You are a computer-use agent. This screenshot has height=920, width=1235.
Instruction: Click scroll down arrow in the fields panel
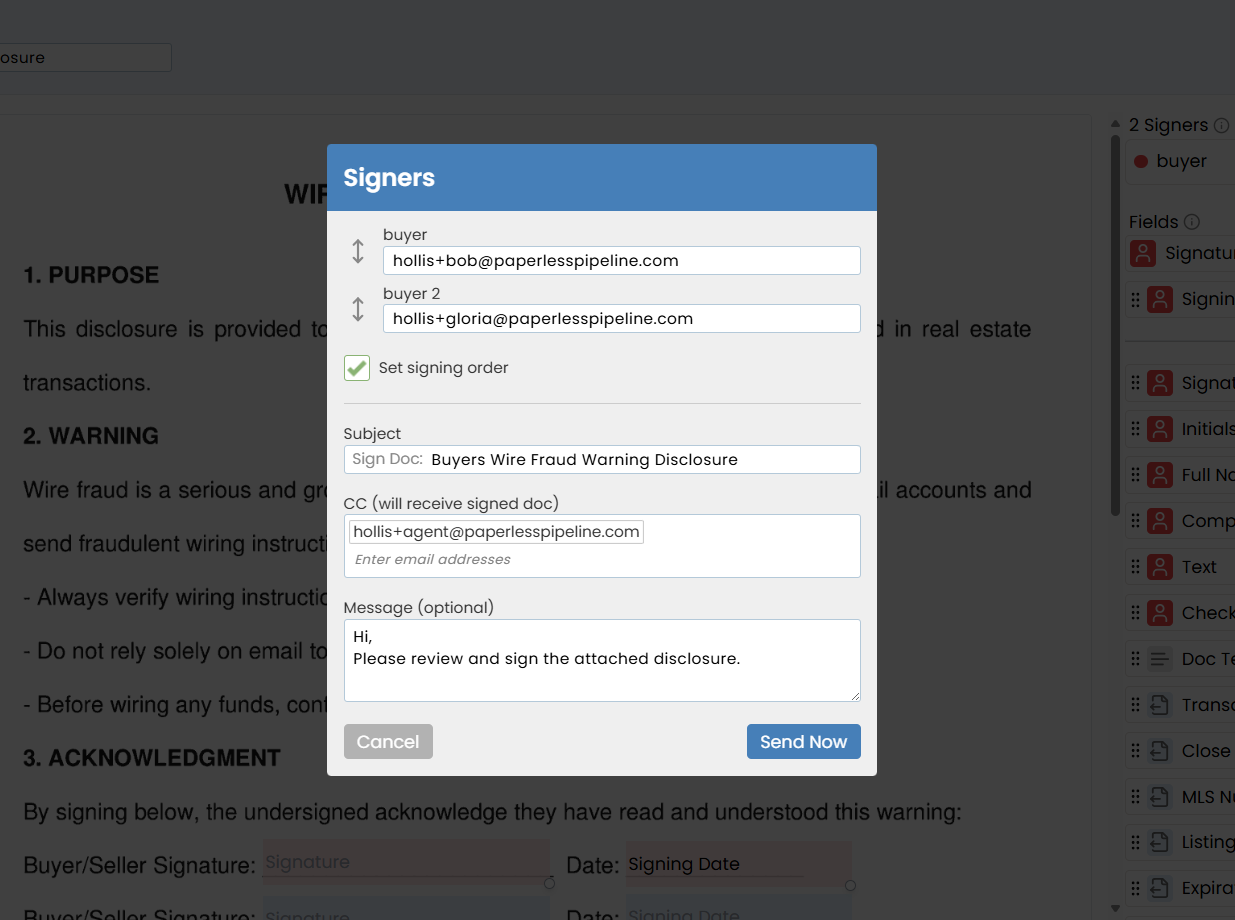1116,908
